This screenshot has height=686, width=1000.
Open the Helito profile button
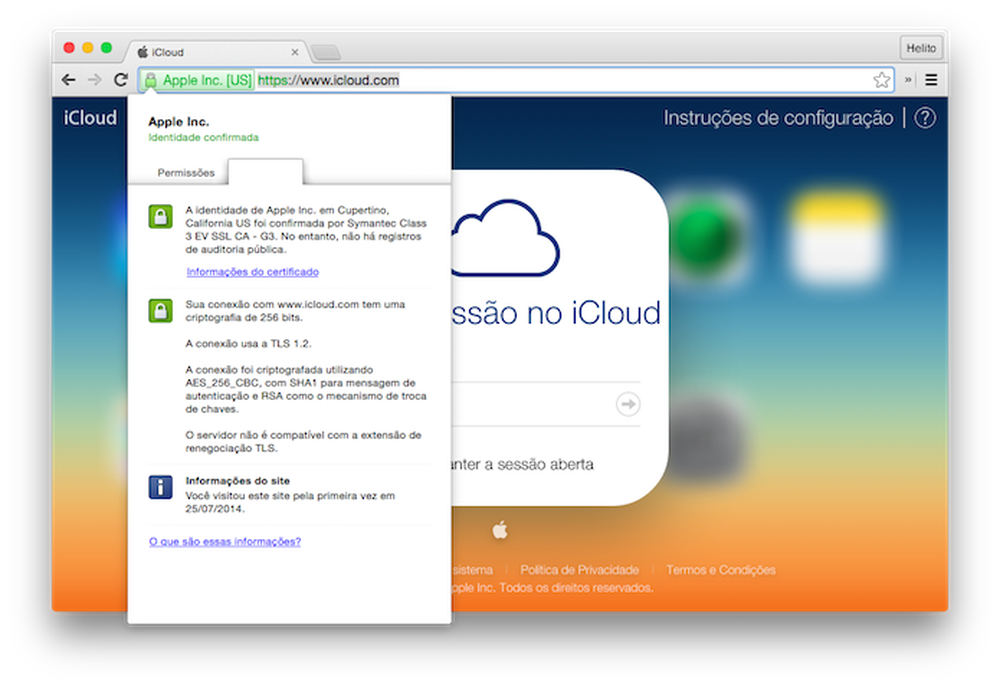tap(921, 48)
